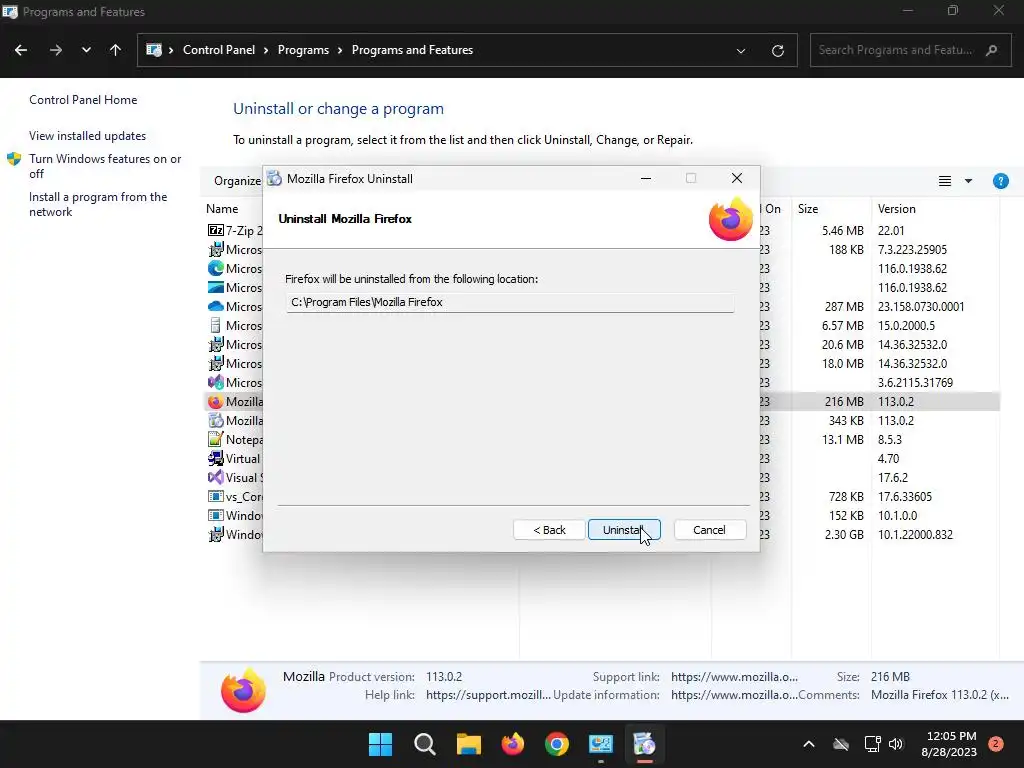The width and height of the screenshot is (1024, 768).
Task: Open the Organize menu
Action: click(x=237, y=181)
